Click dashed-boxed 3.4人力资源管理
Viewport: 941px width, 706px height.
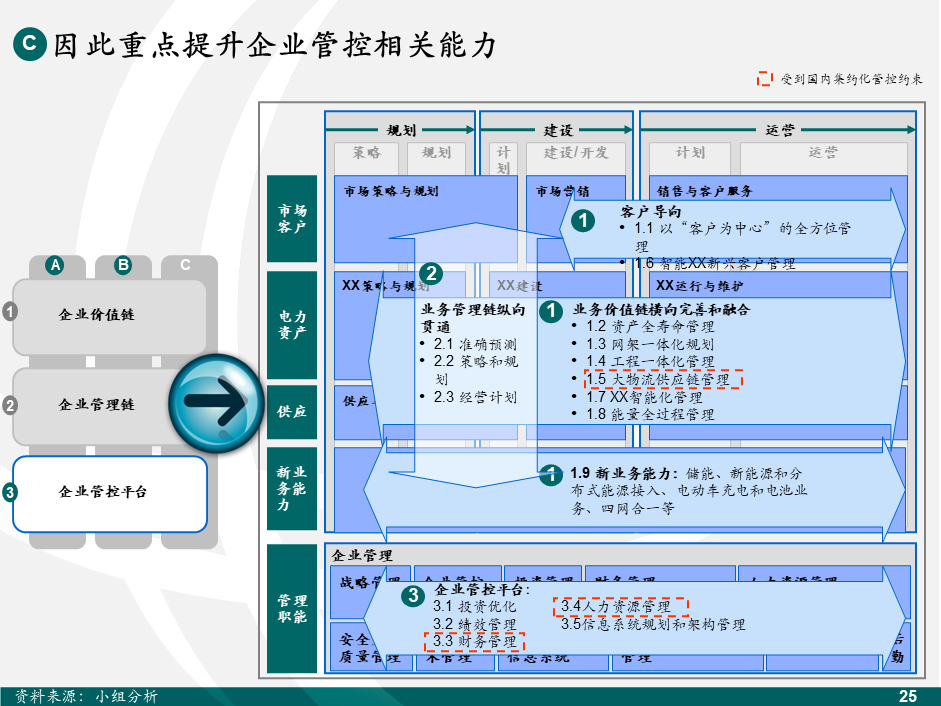pos(621,607)
